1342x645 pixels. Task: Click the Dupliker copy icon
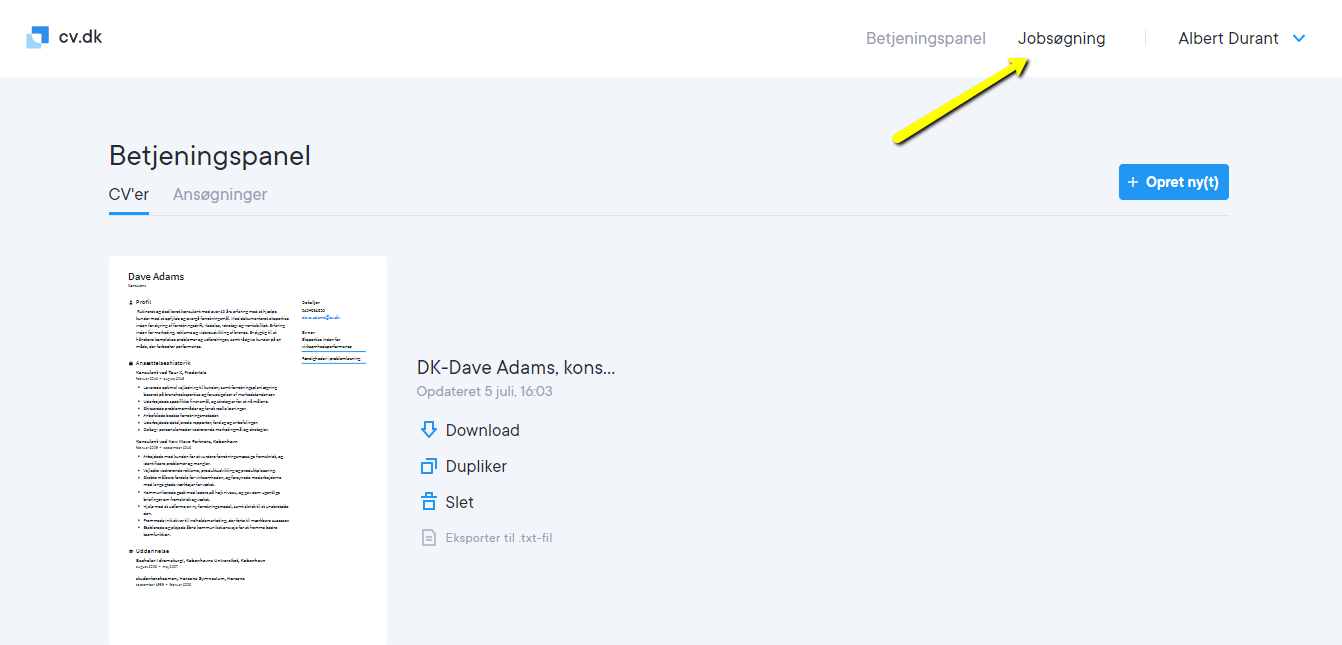pos(429,466)
